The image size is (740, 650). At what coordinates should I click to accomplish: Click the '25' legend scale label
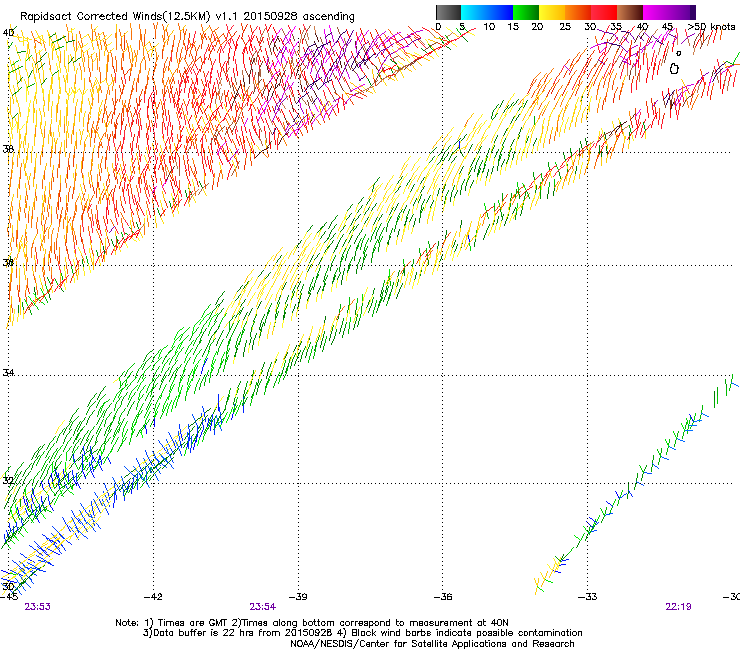pos(565,26)
